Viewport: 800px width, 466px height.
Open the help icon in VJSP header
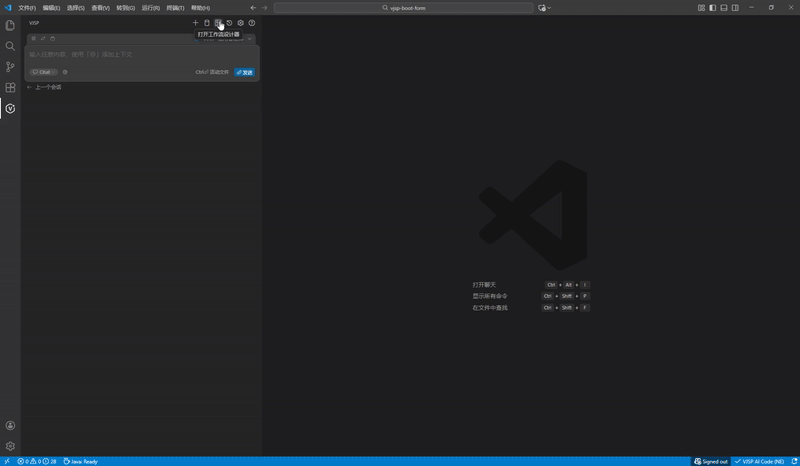[x=251, y=22]
